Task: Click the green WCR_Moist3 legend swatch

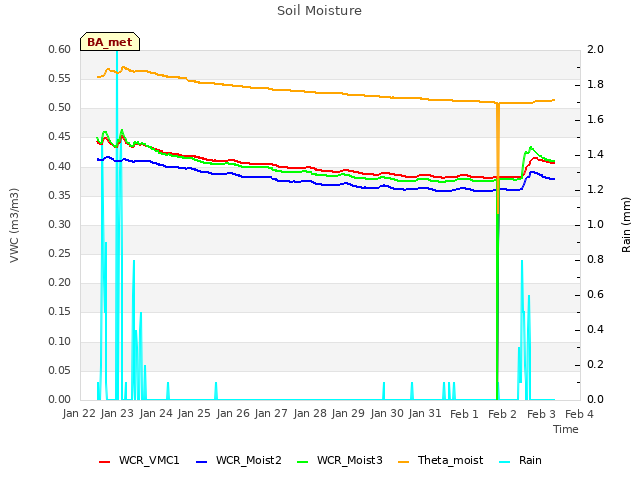Action: pos(302,462)
